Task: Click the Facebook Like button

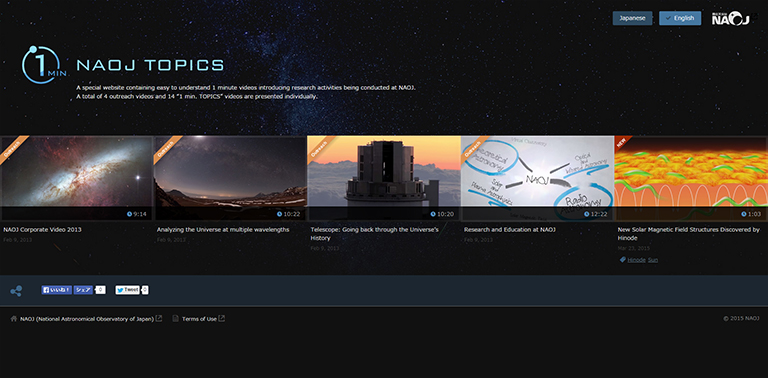Action: 57,290
